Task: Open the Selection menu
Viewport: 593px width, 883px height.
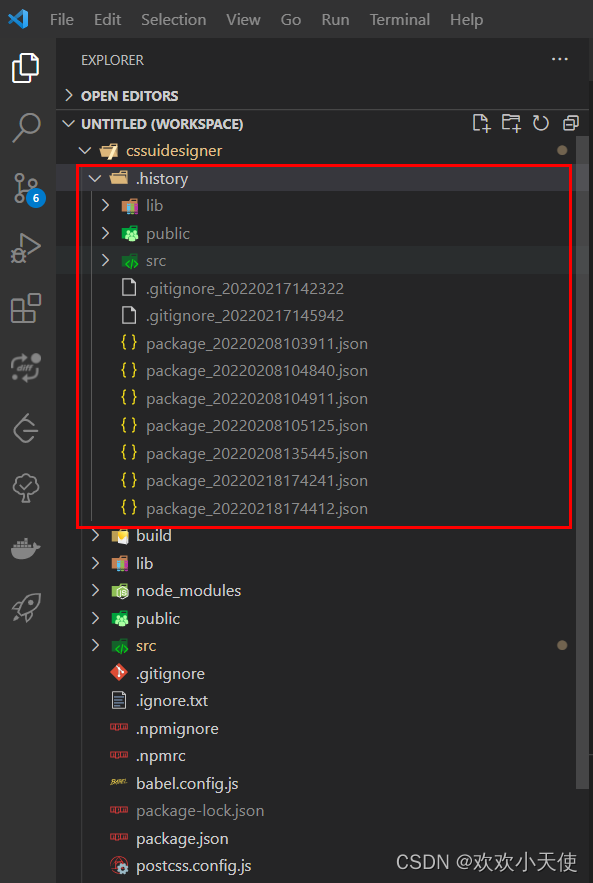Action: coord(173,20)
